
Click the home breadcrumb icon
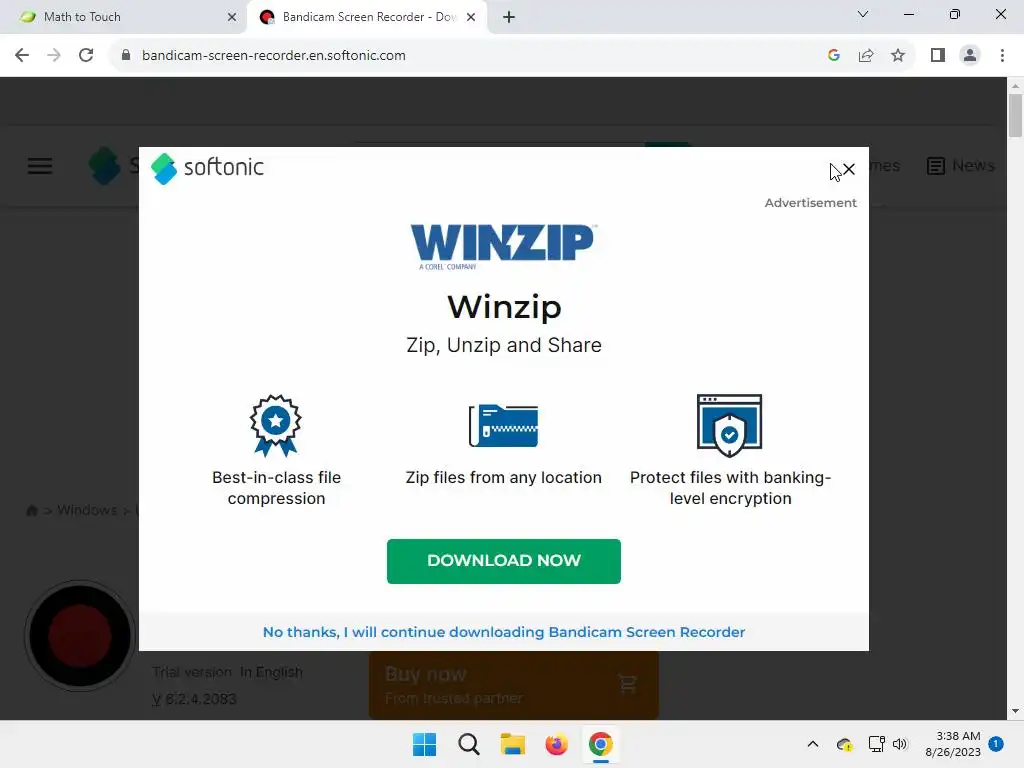[31, 510]
